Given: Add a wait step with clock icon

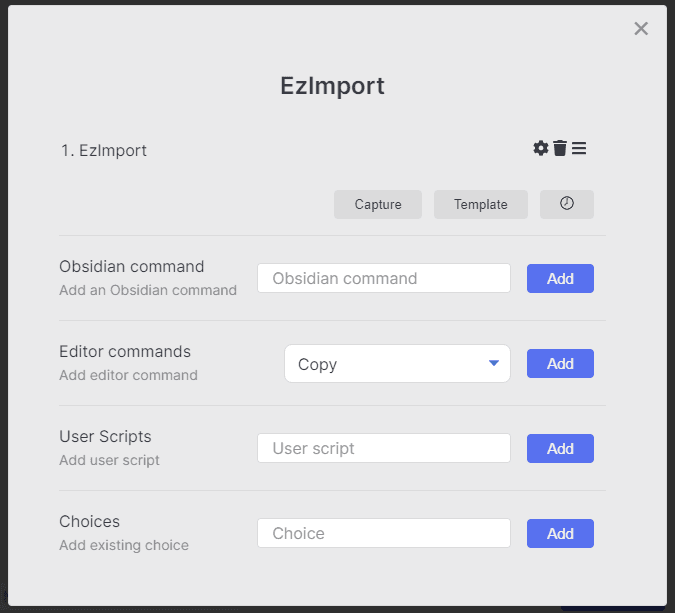Looking at the screenshot, I should pyautogui.click(x=567, y=204).
